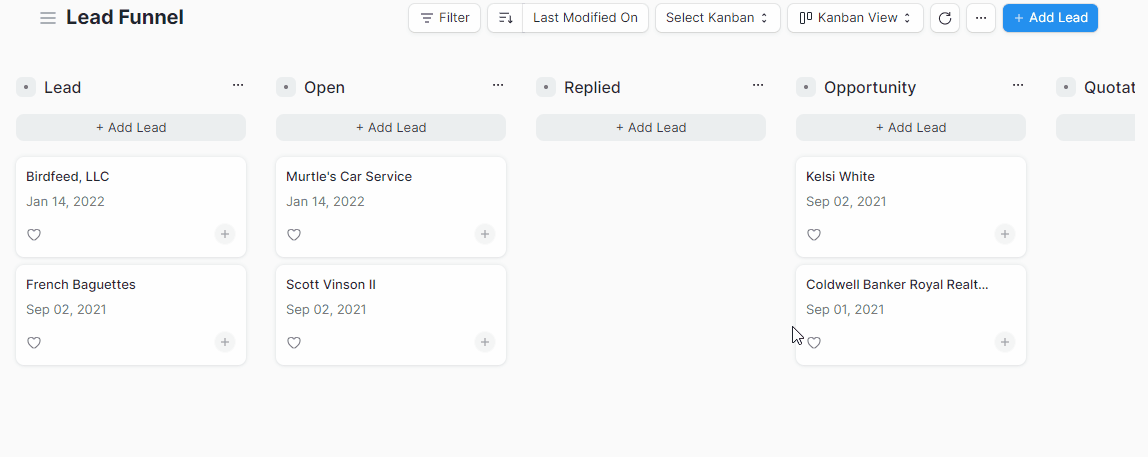The image size is (1148, 457).
Task: Like the Scott Vinson II card heart
Action: 294,343
